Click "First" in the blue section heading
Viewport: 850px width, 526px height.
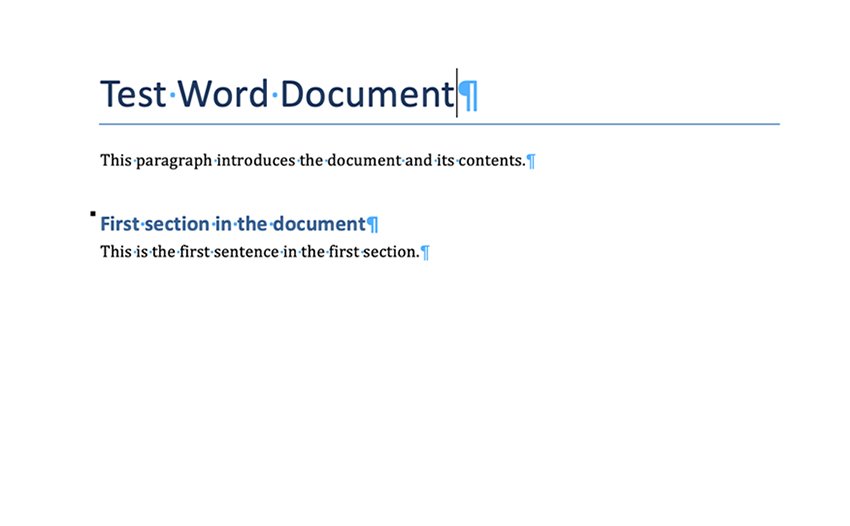click(119, 224)
